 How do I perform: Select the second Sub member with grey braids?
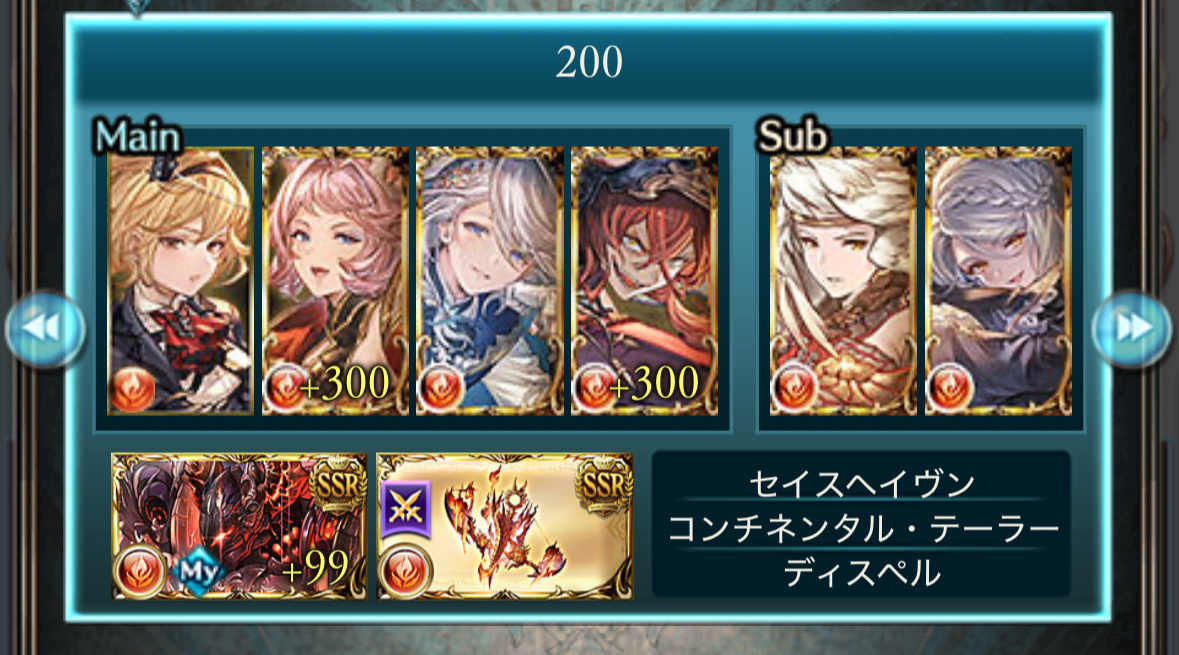coord(998,281)
